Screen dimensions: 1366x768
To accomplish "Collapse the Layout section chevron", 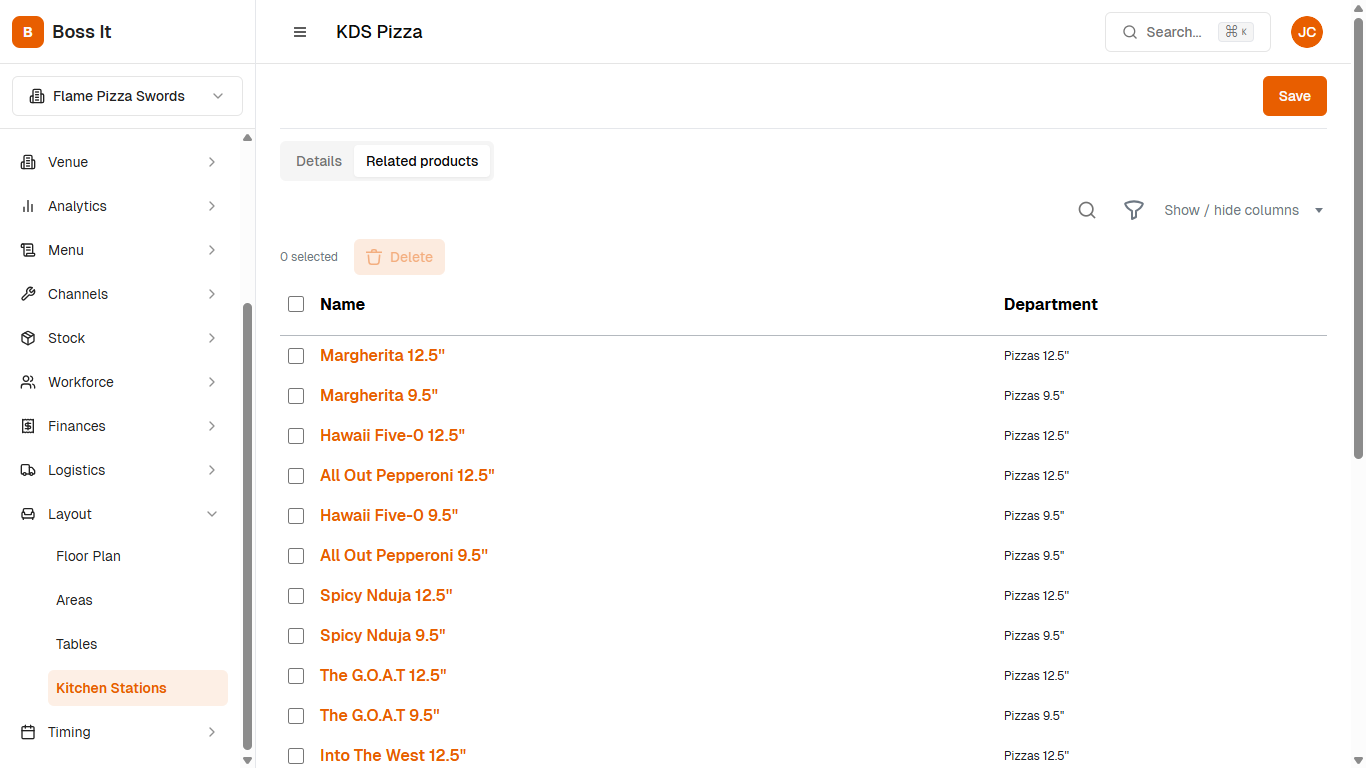I will (x=212, y=514).
